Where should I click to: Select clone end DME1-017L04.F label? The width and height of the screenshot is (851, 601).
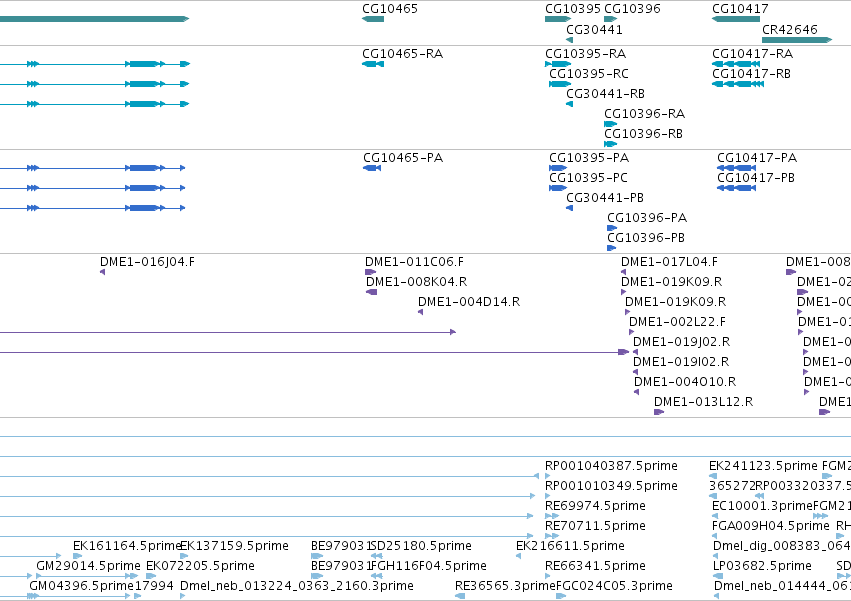669,262
